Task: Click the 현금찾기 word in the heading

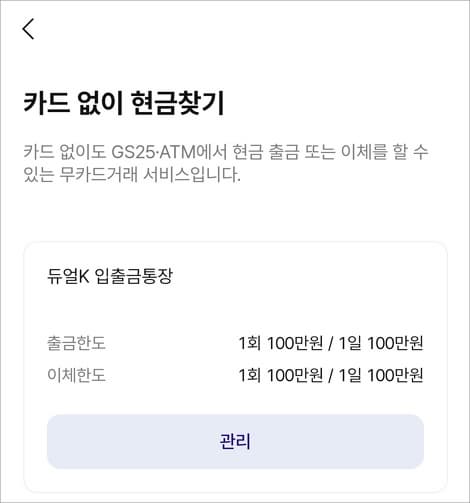Action: pyautogui.click(x=177, y=103)
